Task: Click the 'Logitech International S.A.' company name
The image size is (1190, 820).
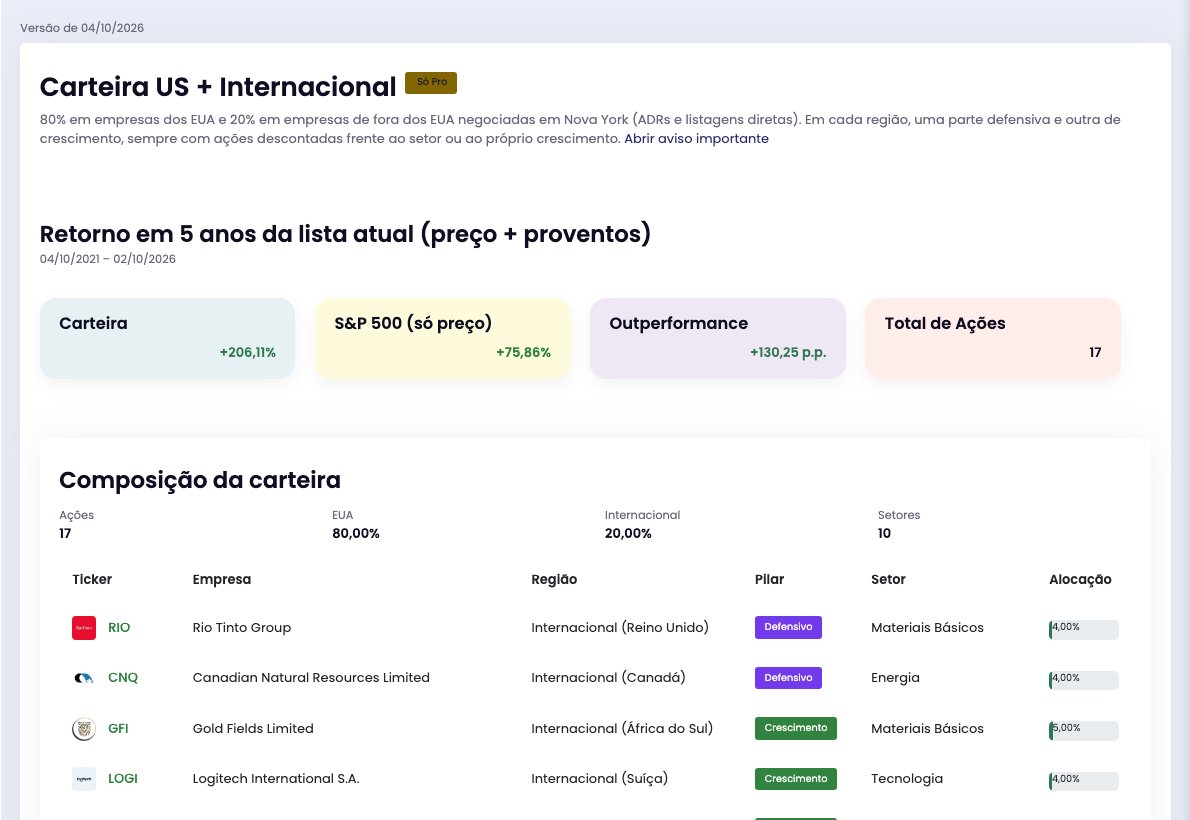Action: [276, 779]
